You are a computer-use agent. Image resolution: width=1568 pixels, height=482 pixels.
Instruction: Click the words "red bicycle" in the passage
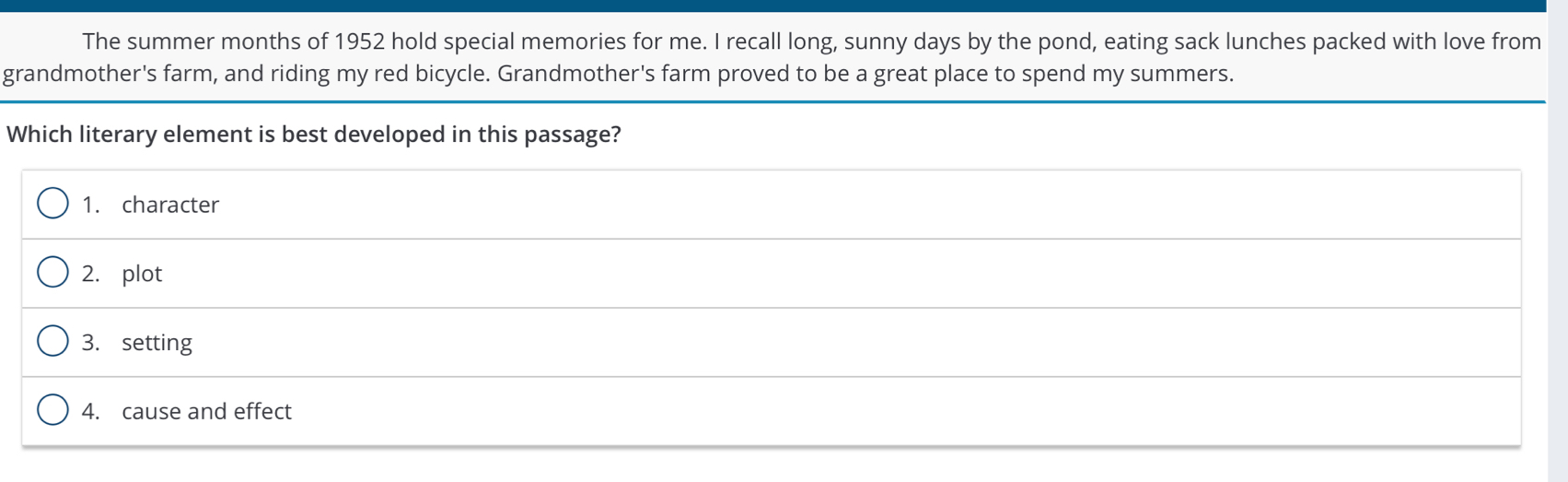[431, 74]
